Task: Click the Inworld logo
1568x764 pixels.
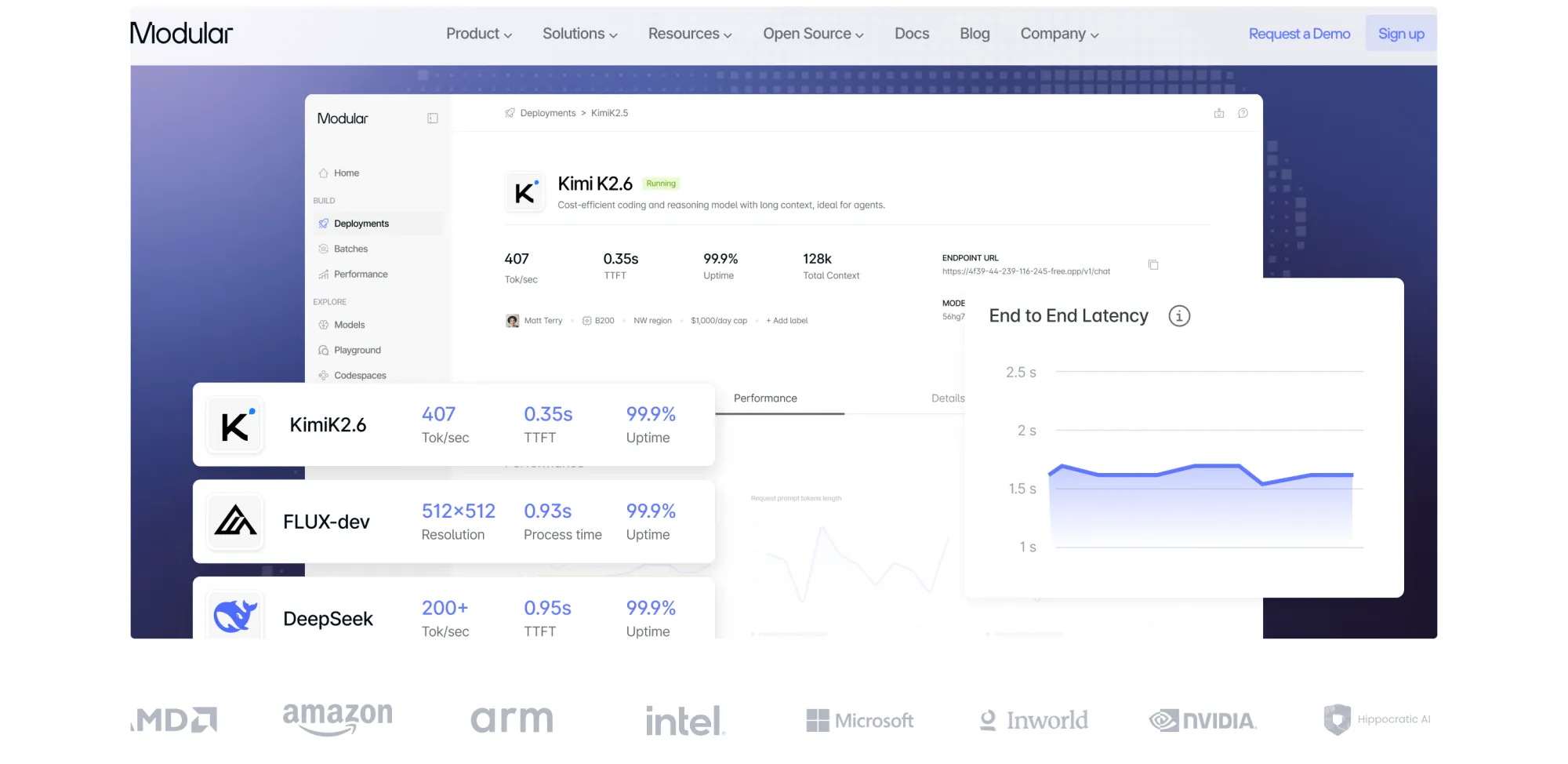Action: (1034, 720)
